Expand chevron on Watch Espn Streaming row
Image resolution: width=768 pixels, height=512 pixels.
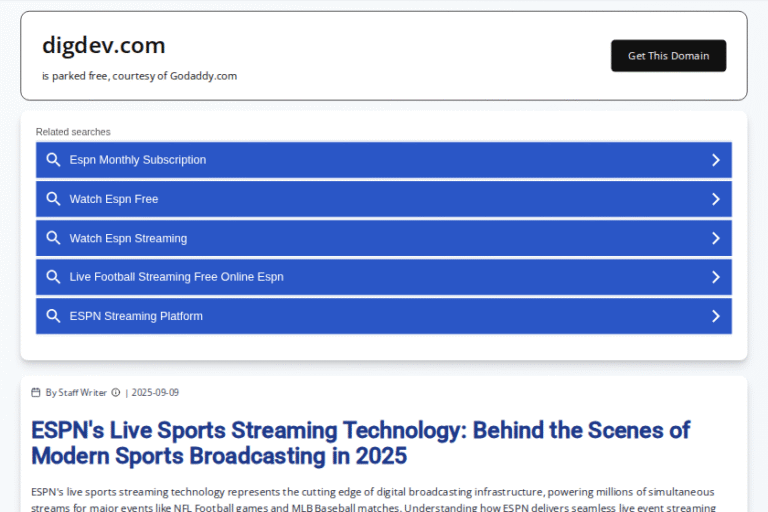715,238
